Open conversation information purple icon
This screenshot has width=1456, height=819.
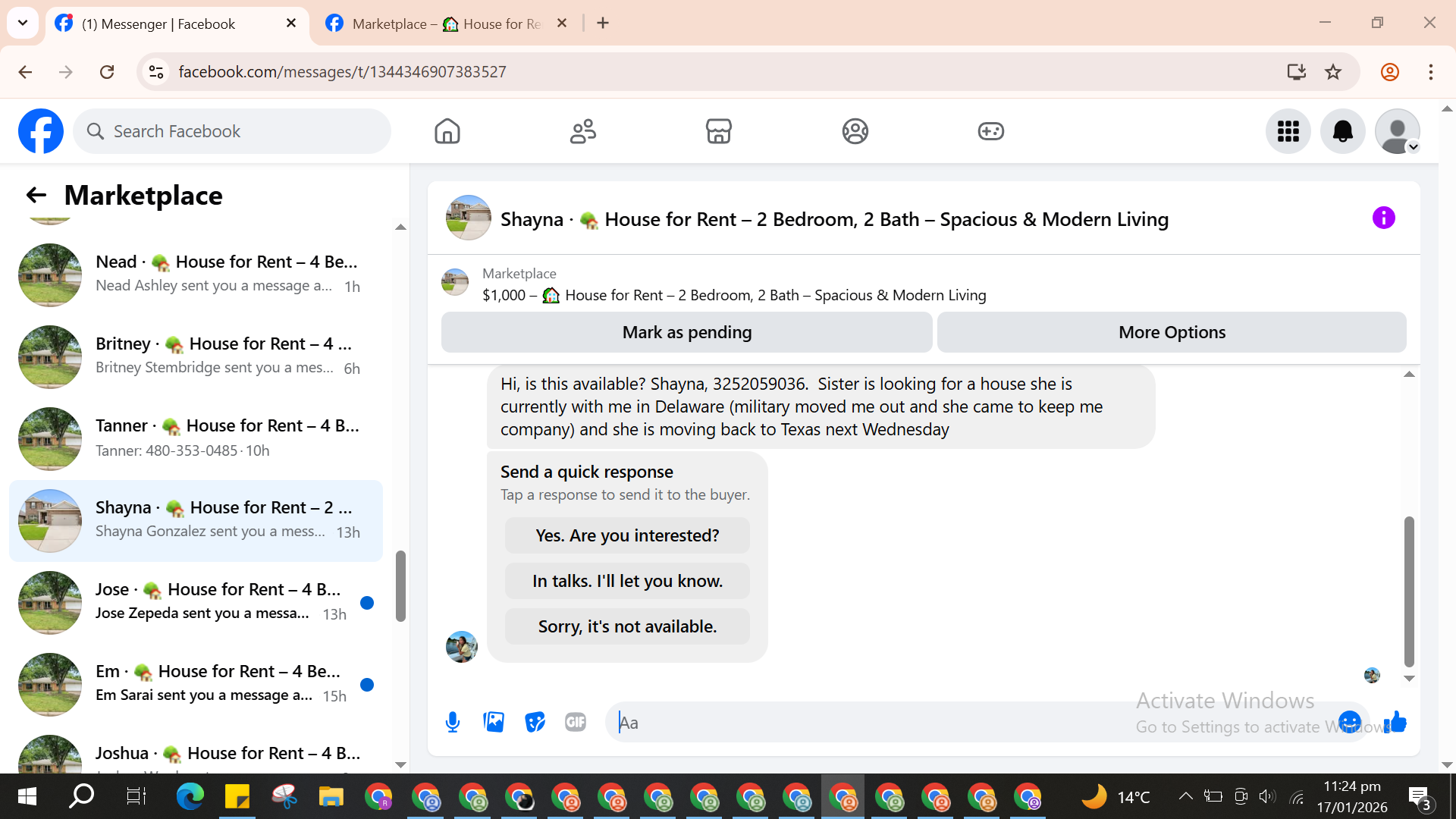click(x=1383, y=218)
